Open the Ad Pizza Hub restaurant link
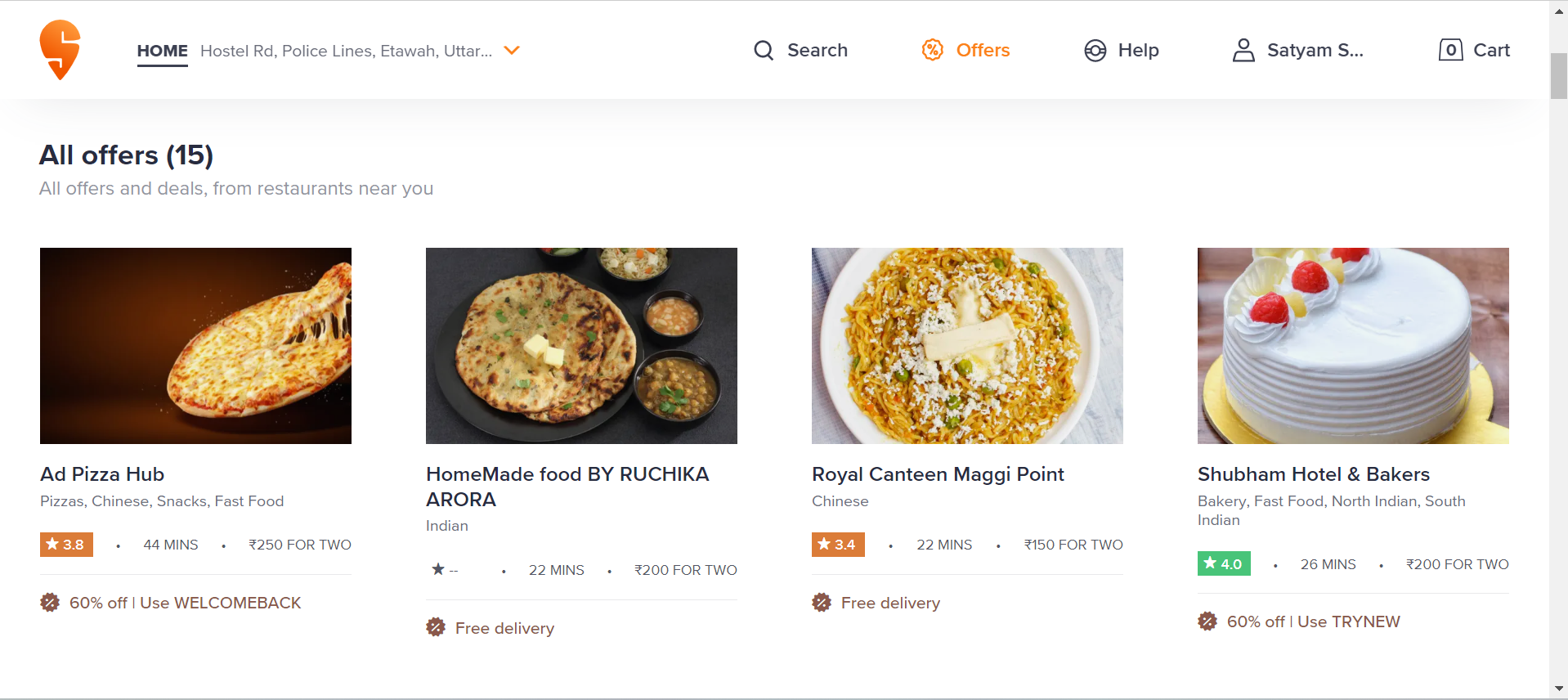 102,474
